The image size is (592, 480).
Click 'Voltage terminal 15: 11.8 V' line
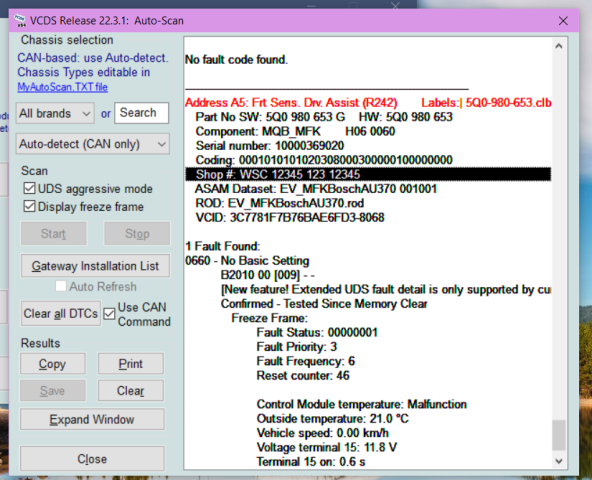pyautogui.click(x=327, y=447)
